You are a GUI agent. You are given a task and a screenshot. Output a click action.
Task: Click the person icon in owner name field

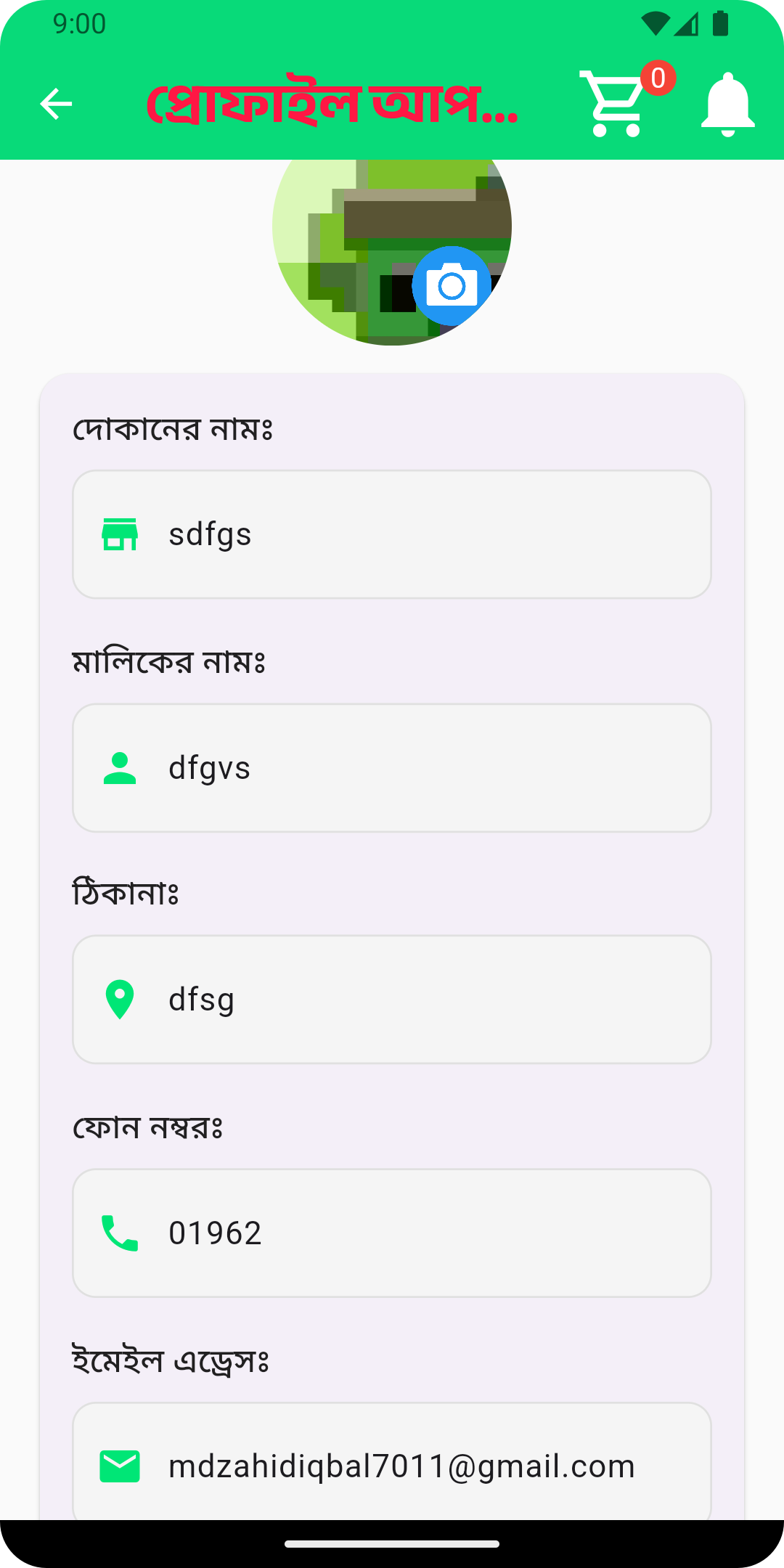(x=120, y=768)
